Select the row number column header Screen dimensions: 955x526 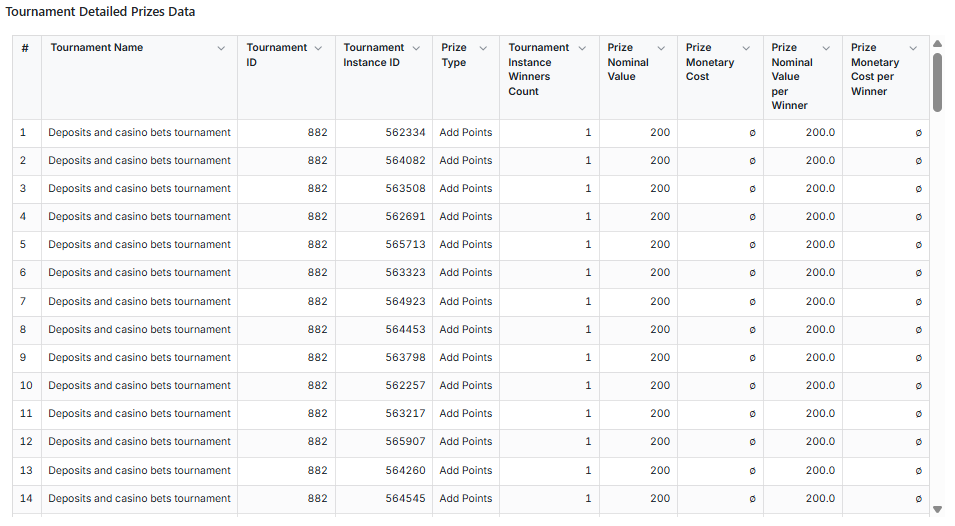[25, 48]
